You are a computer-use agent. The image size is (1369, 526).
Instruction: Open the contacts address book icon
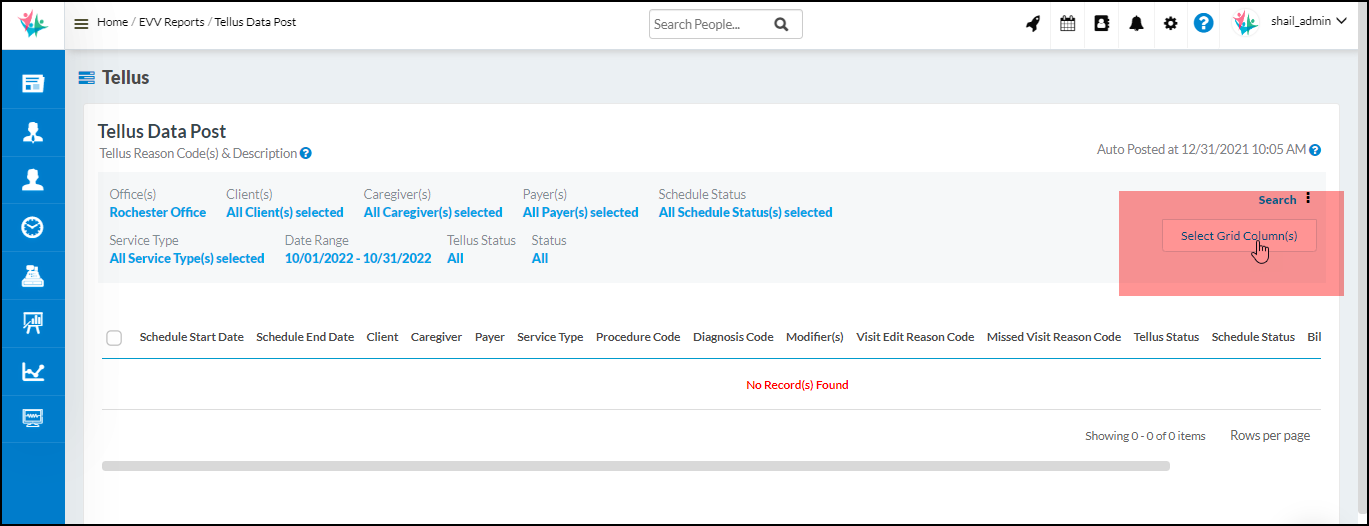tap(1101, 24)
